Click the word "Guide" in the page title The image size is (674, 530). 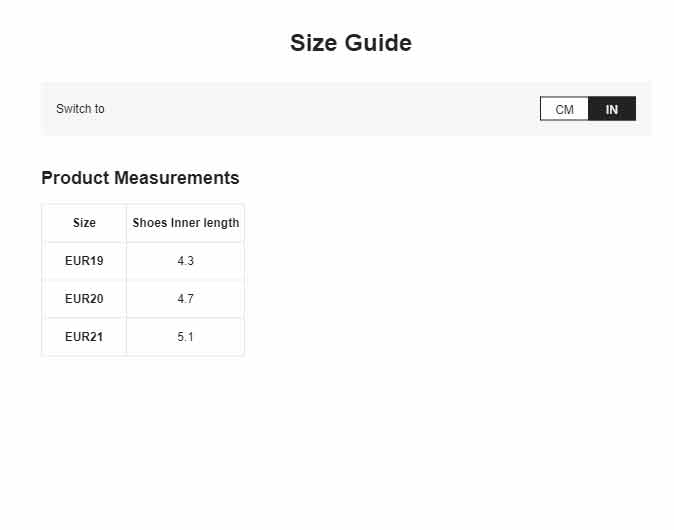click(378, 43)
